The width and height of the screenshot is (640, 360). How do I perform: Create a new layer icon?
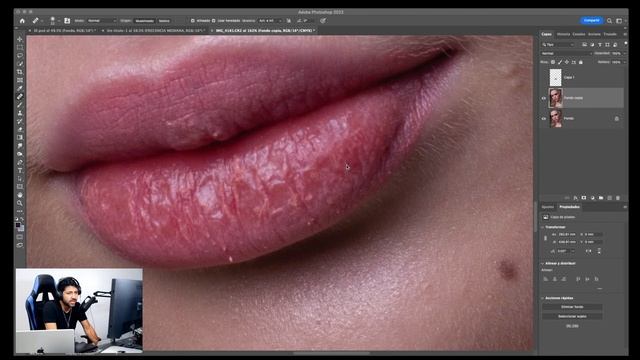pyautogui.click(x=609, y=198)
